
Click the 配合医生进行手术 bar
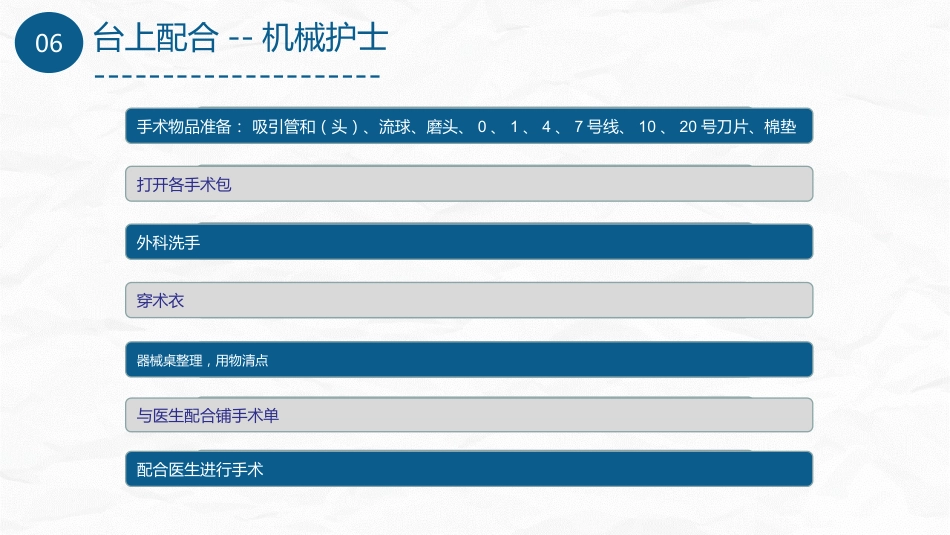(469, 469)
